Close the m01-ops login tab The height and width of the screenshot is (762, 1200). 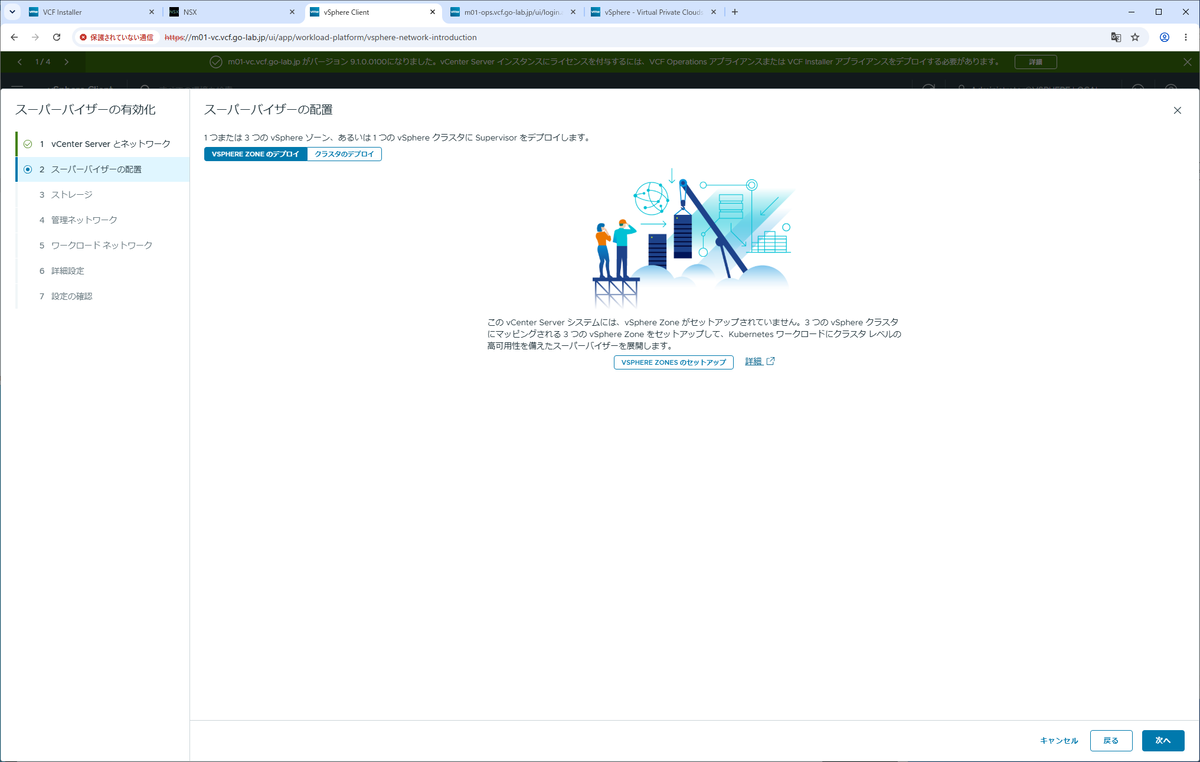click(x=574, y=12)
